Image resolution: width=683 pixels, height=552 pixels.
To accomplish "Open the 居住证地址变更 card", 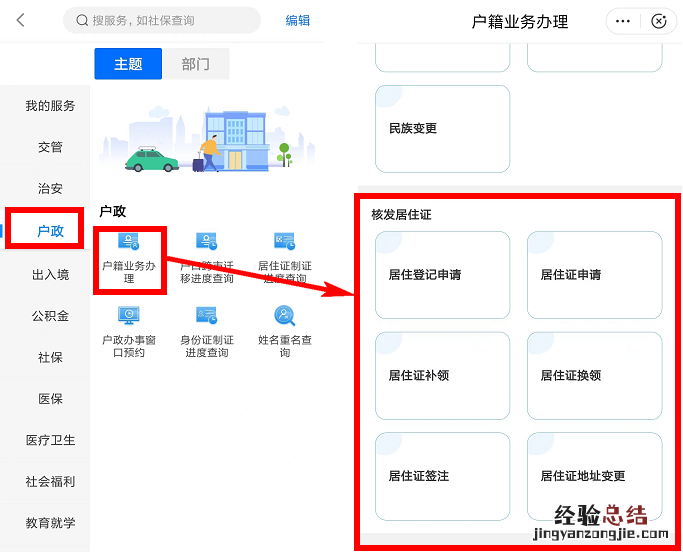I will [x=595, y=476].
